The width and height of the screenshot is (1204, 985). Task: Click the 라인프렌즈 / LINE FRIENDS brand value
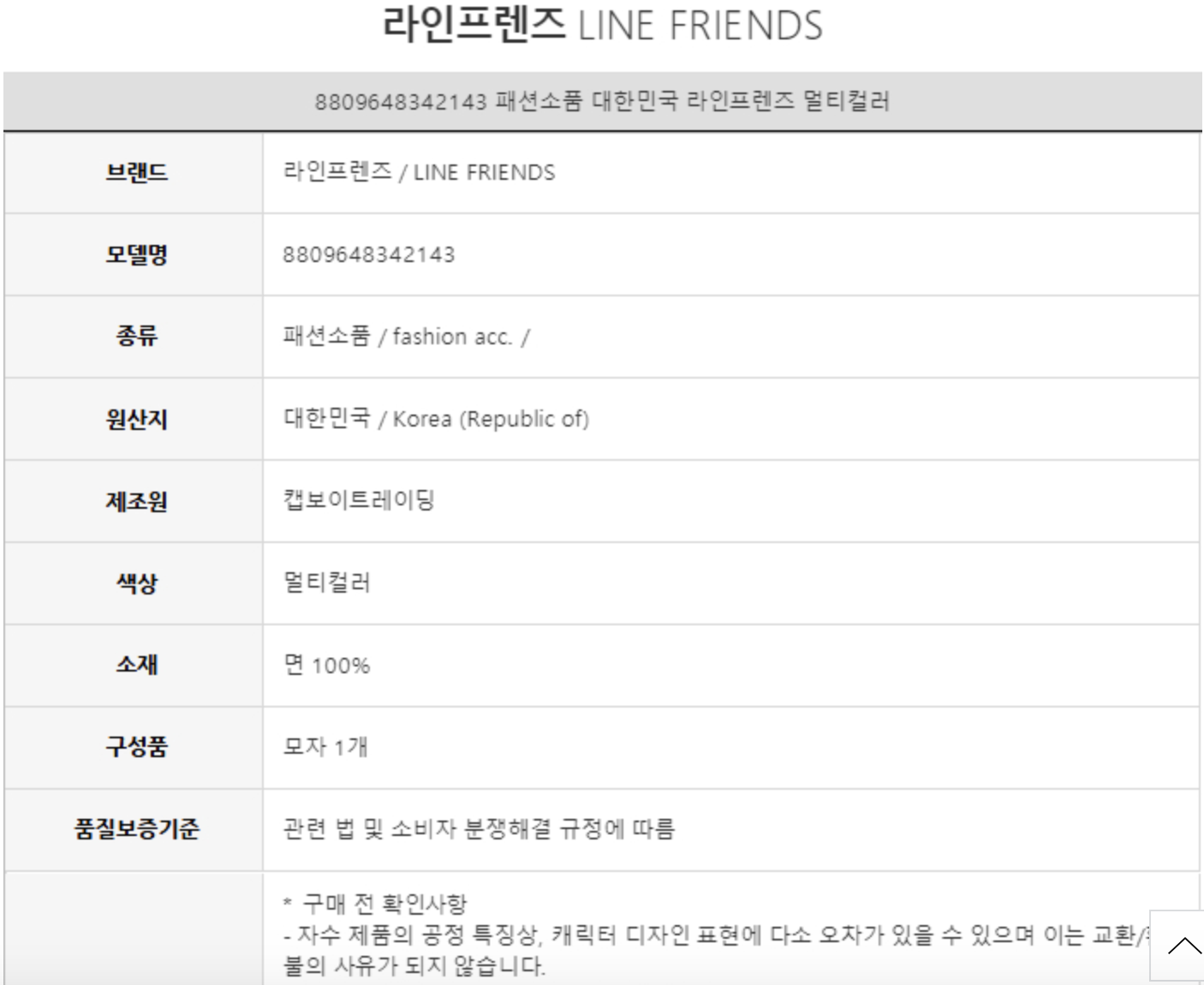419,173
